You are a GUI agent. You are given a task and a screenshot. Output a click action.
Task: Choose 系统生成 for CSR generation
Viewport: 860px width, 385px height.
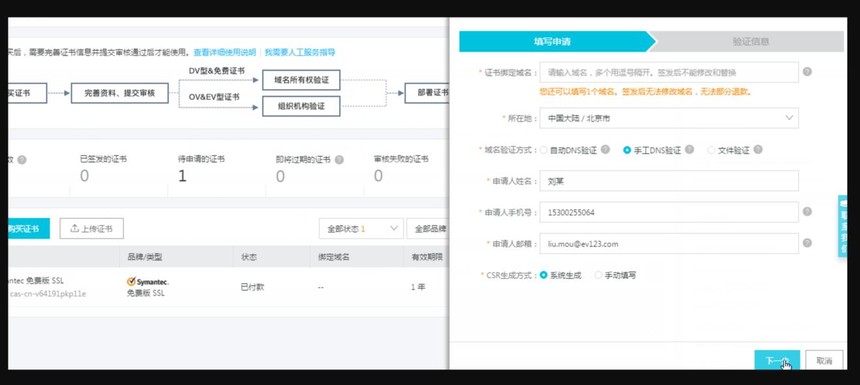544,275
